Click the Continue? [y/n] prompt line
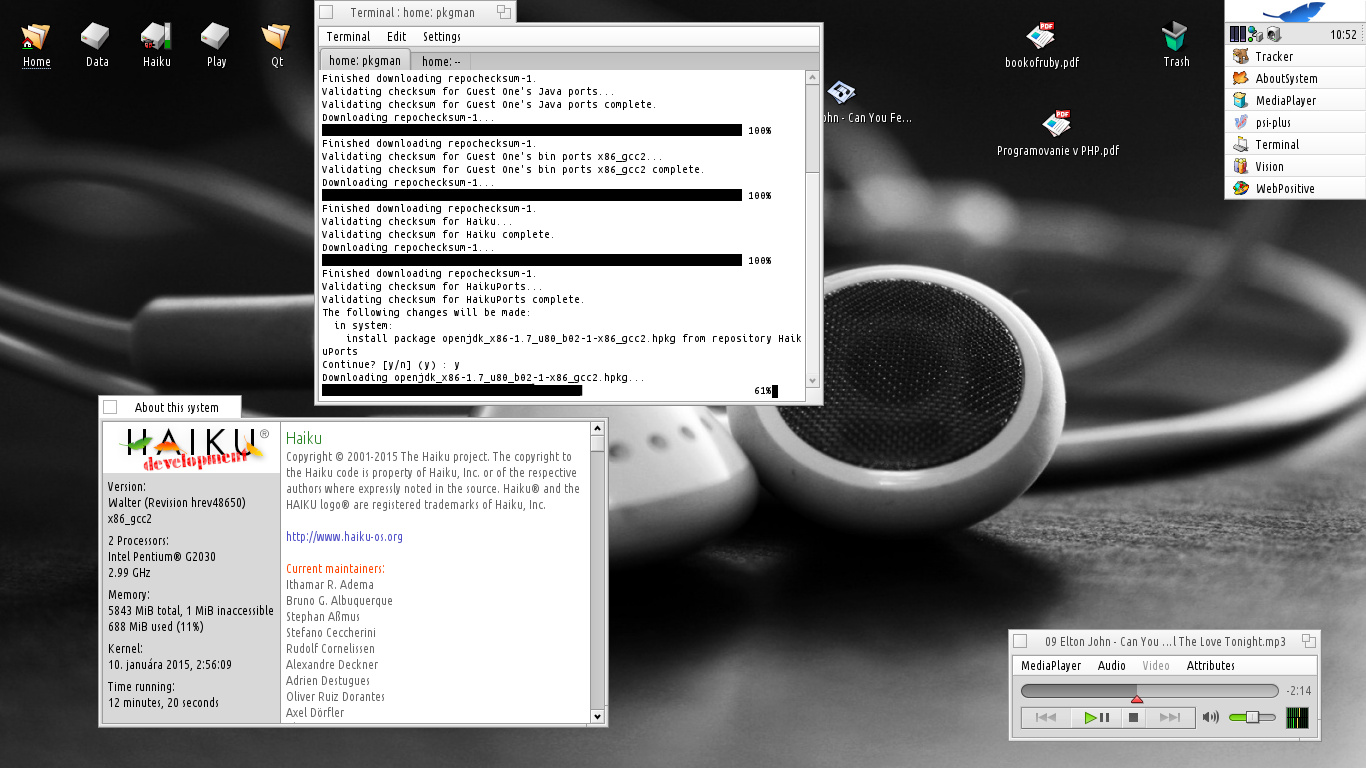This screenshot has height=768, width=1366. 391,365
